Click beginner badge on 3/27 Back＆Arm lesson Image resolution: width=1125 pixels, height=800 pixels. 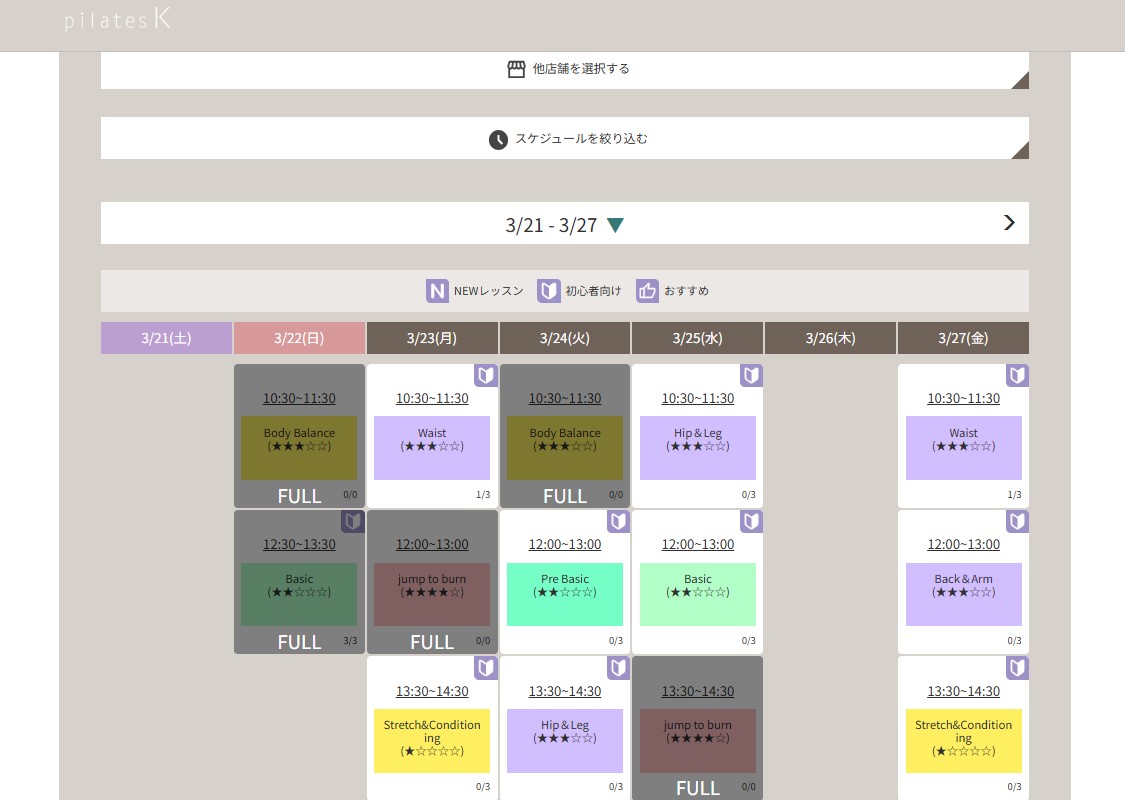(1017, 522)
